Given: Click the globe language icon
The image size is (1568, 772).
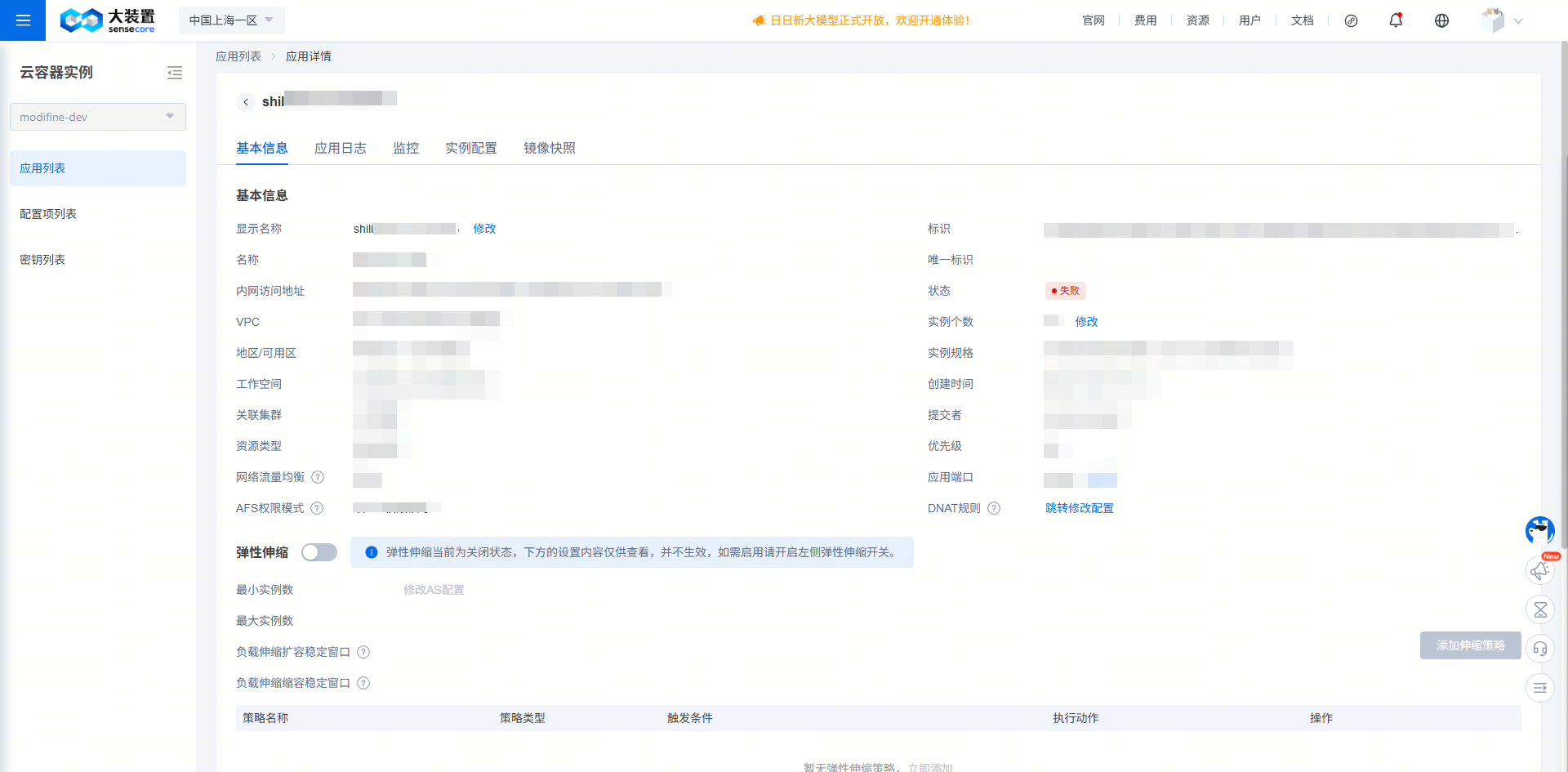Looking at the screenshot, I should click(1441, 20).
